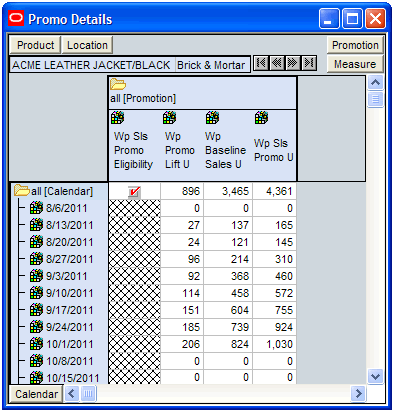Select the Wp Sls Promo U column header

point(273,150)
